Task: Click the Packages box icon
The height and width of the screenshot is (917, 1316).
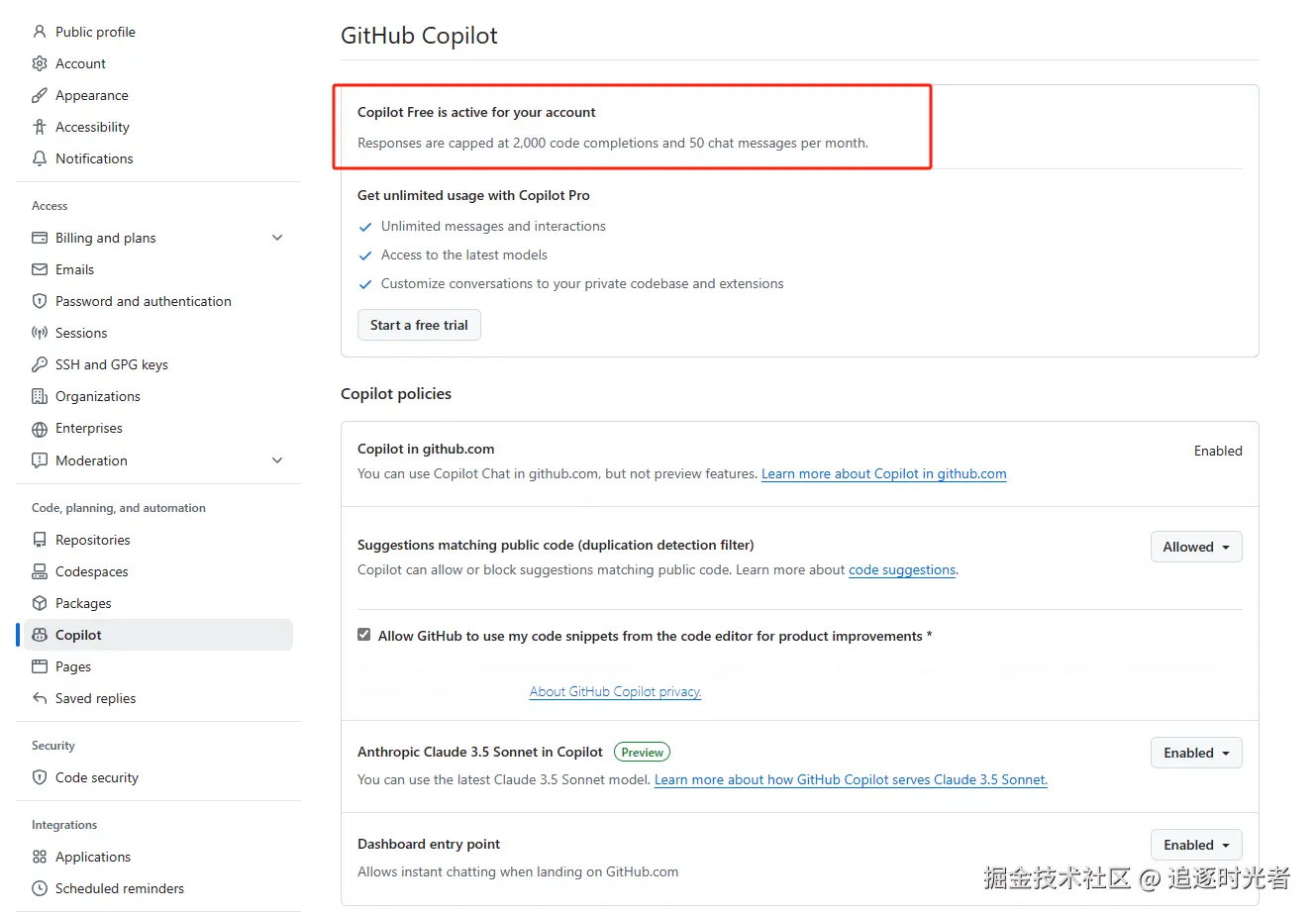Action: 40,603
